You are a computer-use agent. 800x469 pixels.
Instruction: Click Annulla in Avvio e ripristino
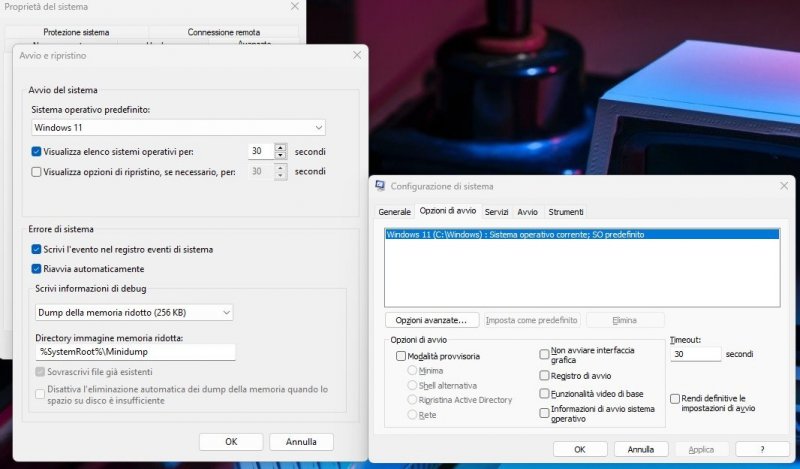pyautogui.click(x=301, y=442)
